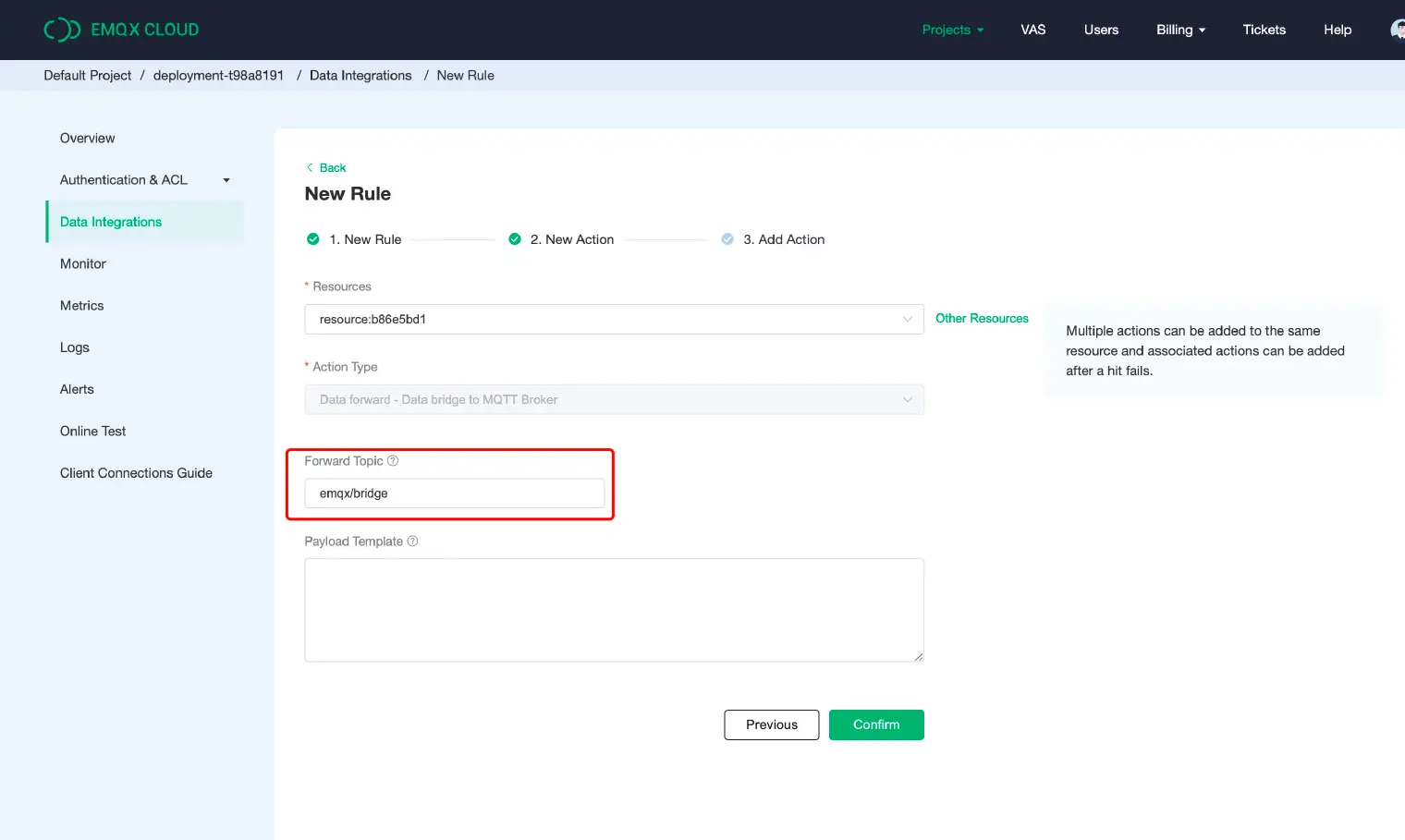
Task: Click Default Project breadcrumb
Action: tap(88, 76)
